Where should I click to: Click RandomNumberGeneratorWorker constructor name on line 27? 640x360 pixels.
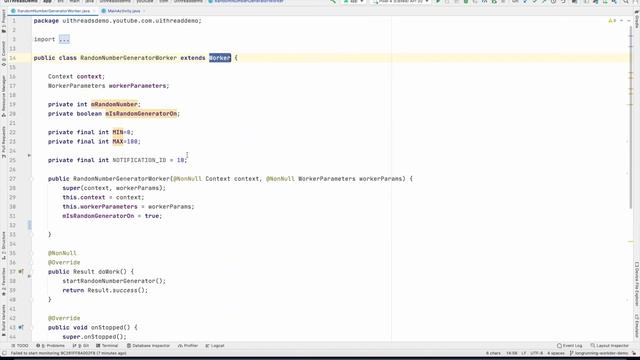click(121, 179)
